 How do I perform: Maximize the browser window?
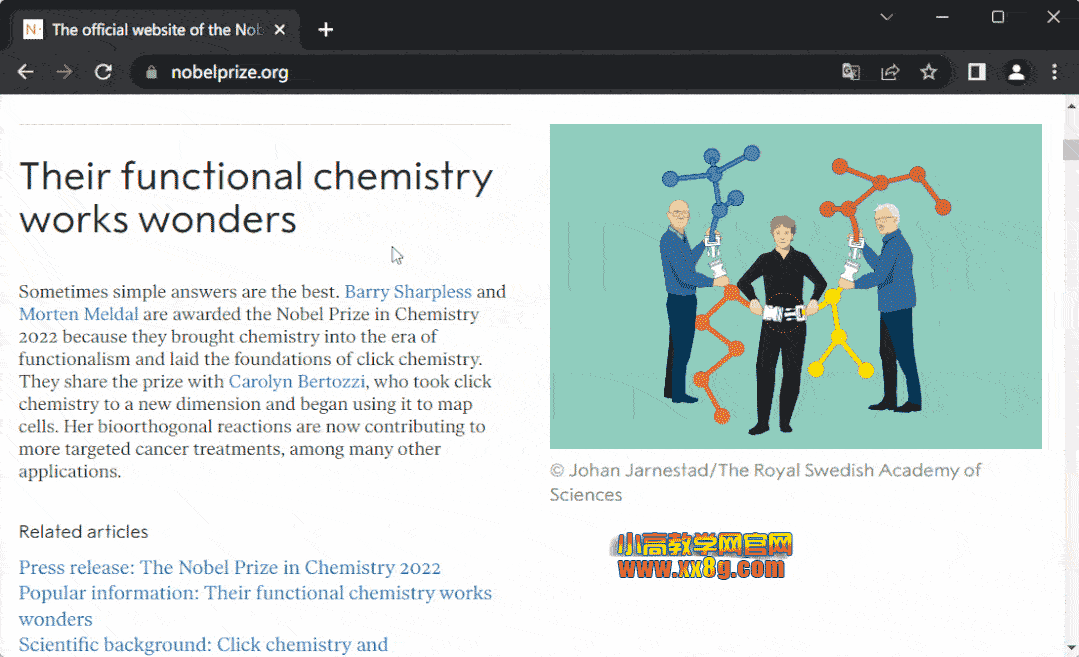pos(998,17)
